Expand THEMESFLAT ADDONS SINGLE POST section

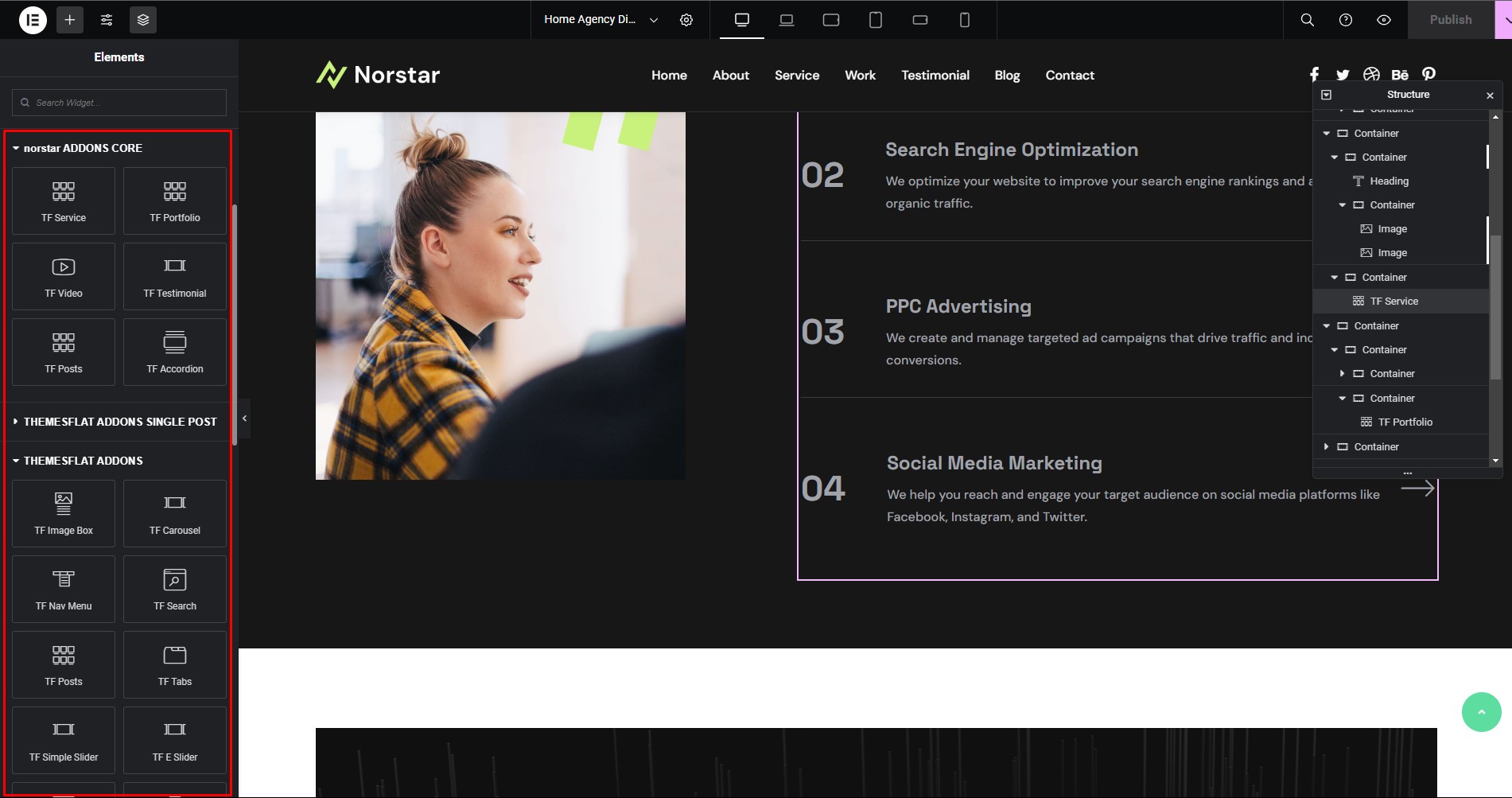tap(119, 422)
